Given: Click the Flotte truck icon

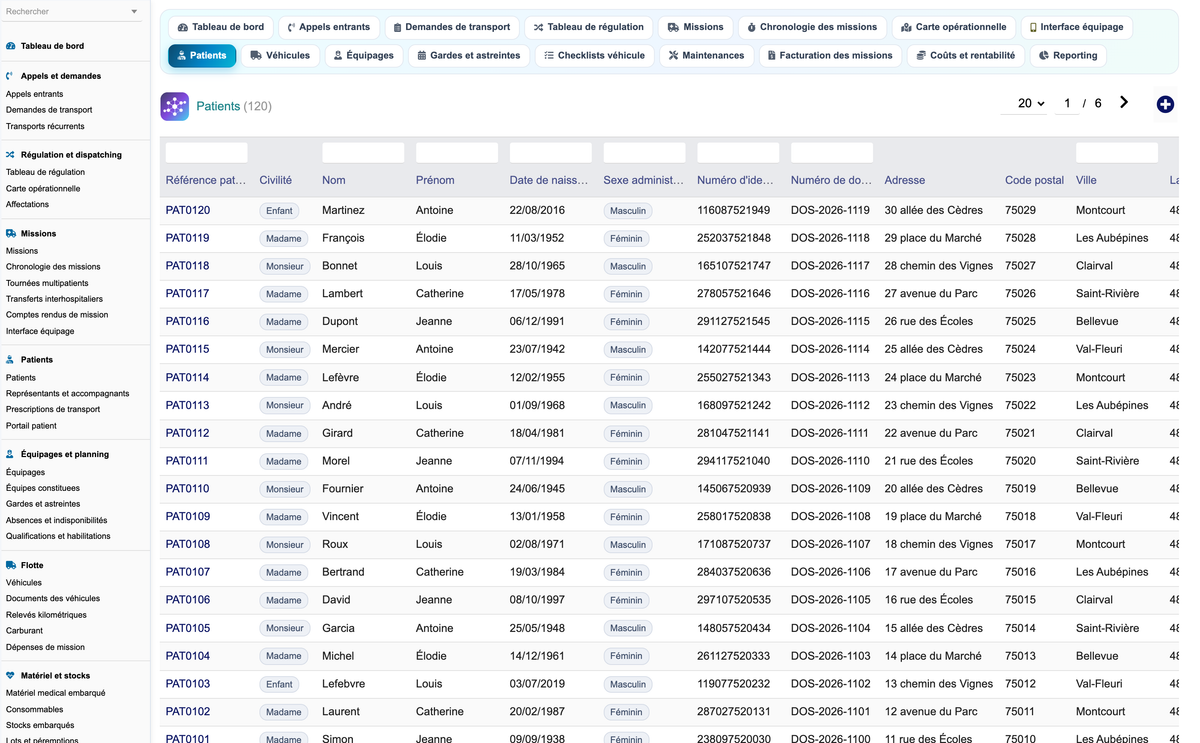Looking at the screenshot, I should (x=10, y=565).
